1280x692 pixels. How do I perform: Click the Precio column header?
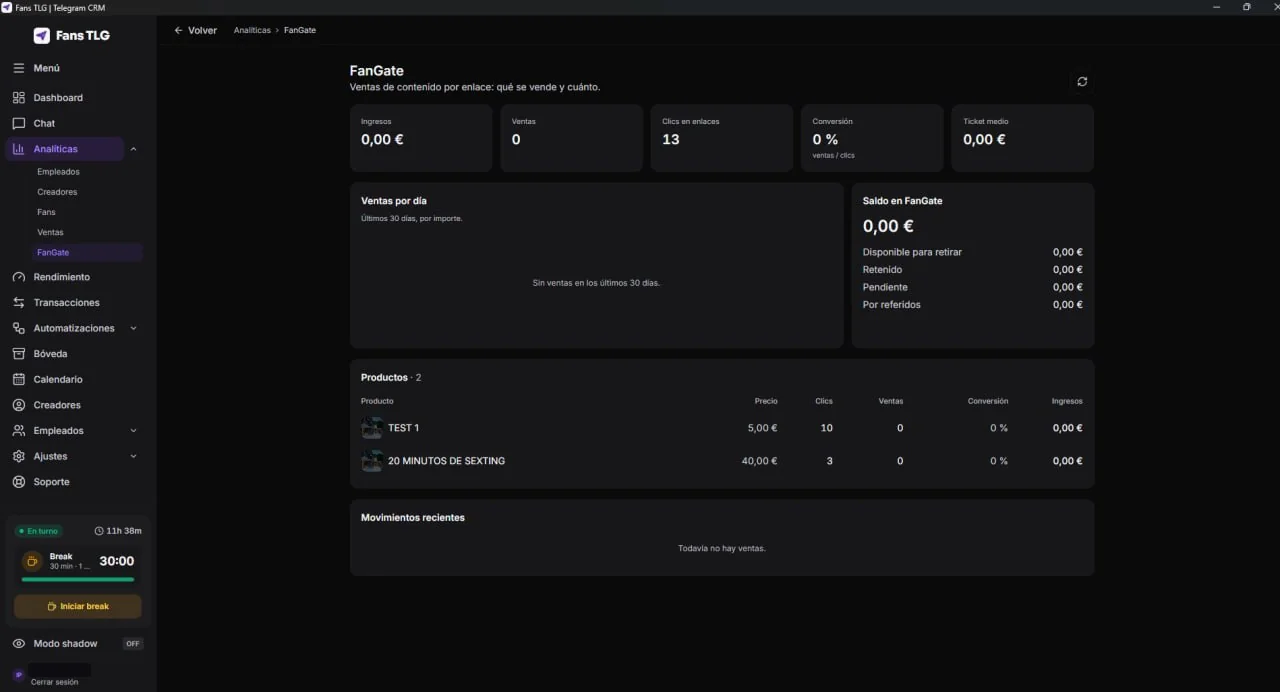[766, 401]
